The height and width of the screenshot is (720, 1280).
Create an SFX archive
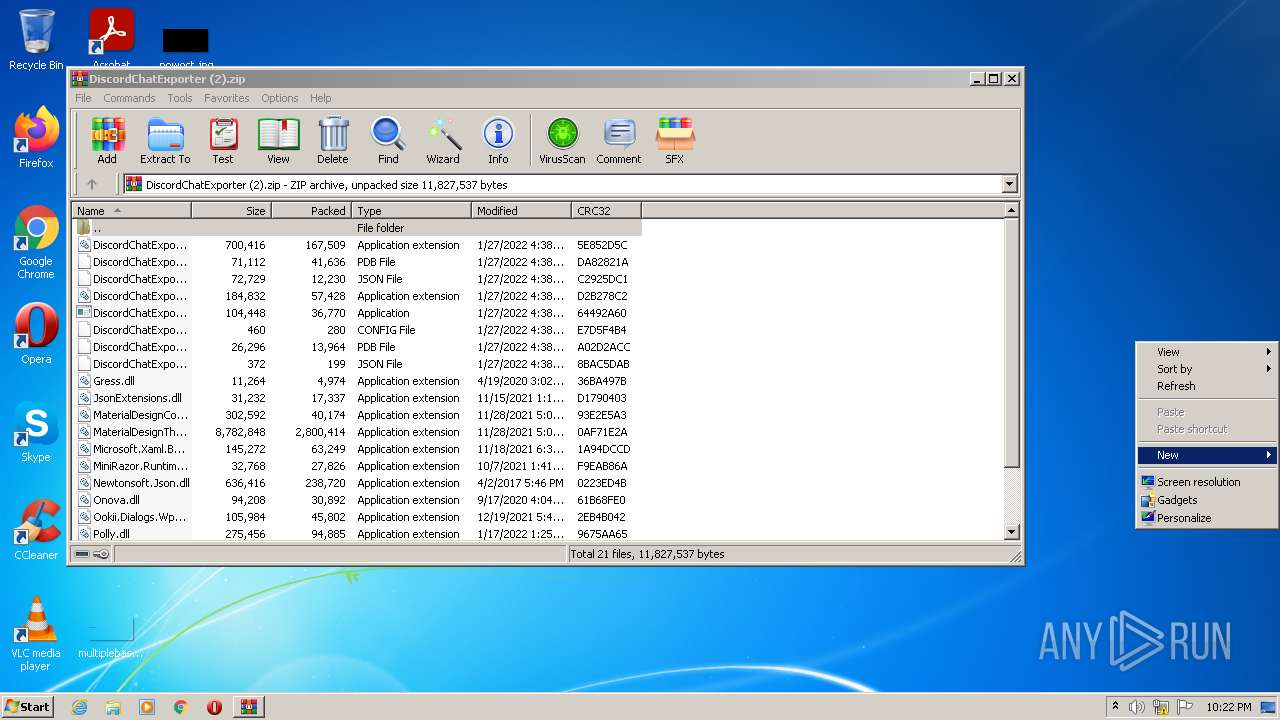(675, 140)
